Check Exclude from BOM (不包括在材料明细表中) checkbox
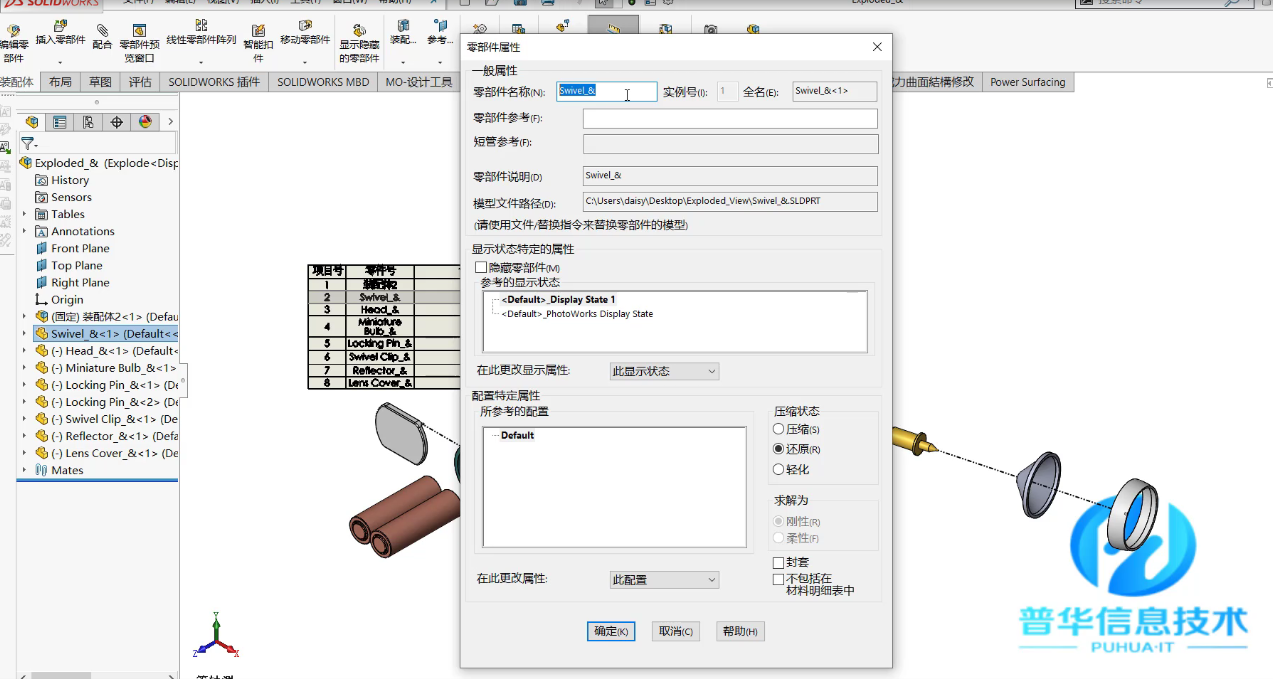Image resolution: width=1273 pixels, height=679 pixels. (x=779, y=579)
